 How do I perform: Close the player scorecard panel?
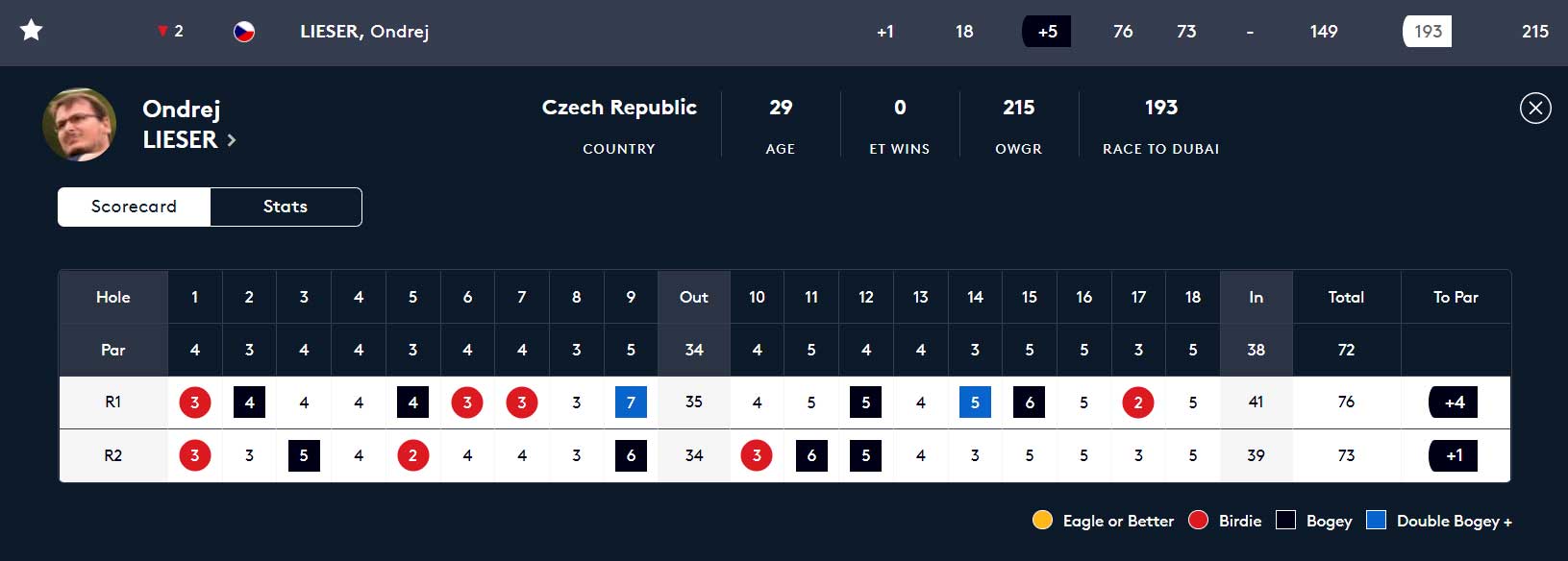(1535, 108)
